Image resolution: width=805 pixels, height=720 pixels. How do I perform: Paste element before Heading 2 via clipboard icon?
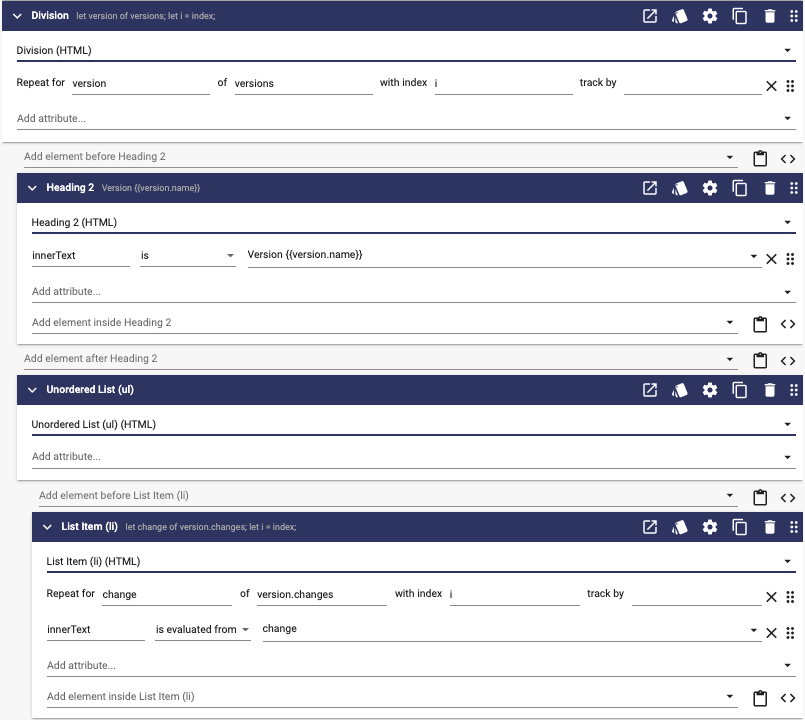tap(760, 158)
